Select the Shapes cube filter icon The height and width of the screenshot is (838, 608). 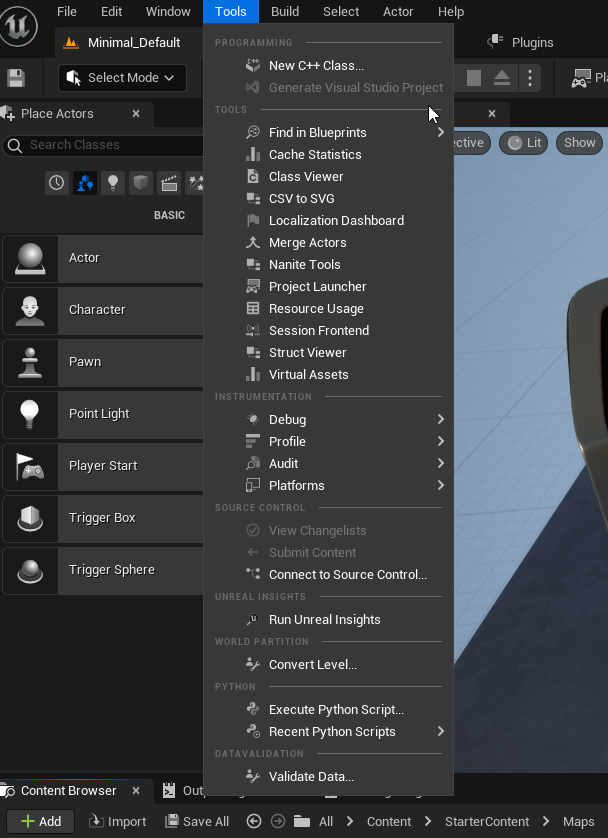(x=141, y=183)
